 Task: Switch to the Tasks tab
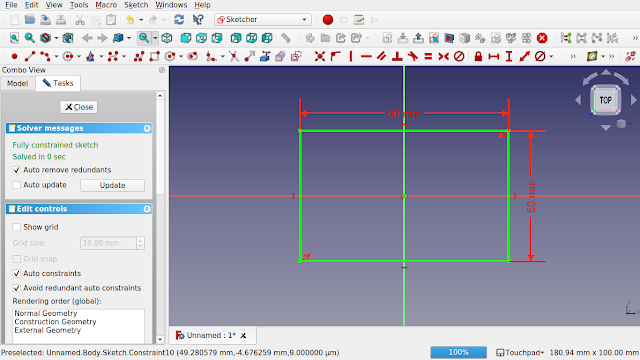58,83
